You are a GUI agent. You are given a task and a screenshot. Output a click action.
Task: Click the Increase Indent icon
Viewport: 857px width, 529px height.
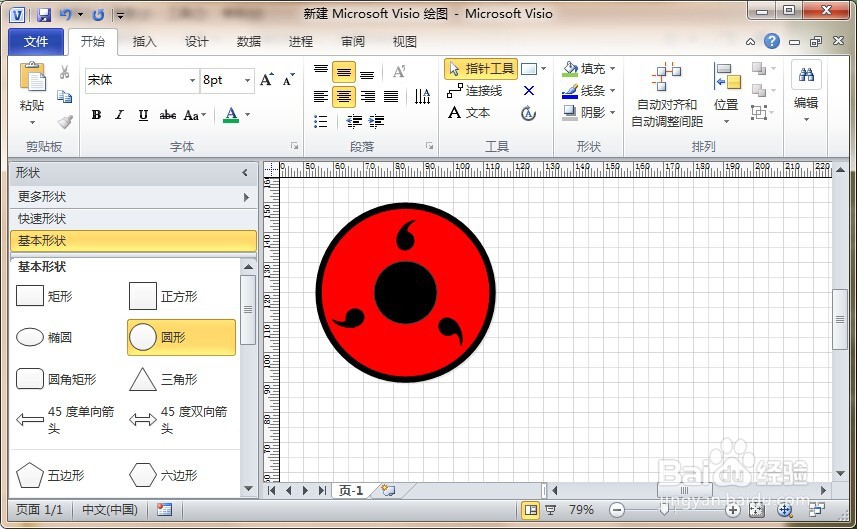click(377, 121)
